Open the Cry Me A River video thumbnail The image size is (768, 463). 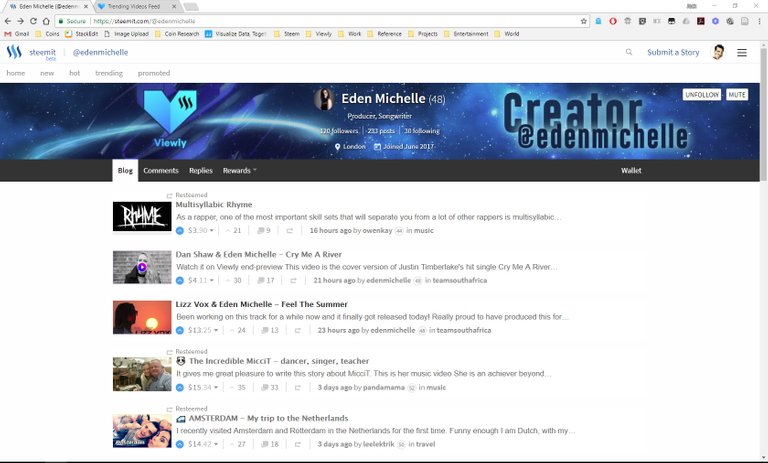(142, 267)
